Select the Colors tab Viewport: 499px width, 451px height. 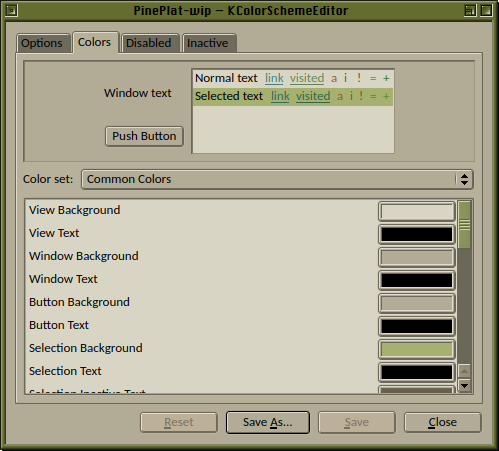[x=95, y=42]
